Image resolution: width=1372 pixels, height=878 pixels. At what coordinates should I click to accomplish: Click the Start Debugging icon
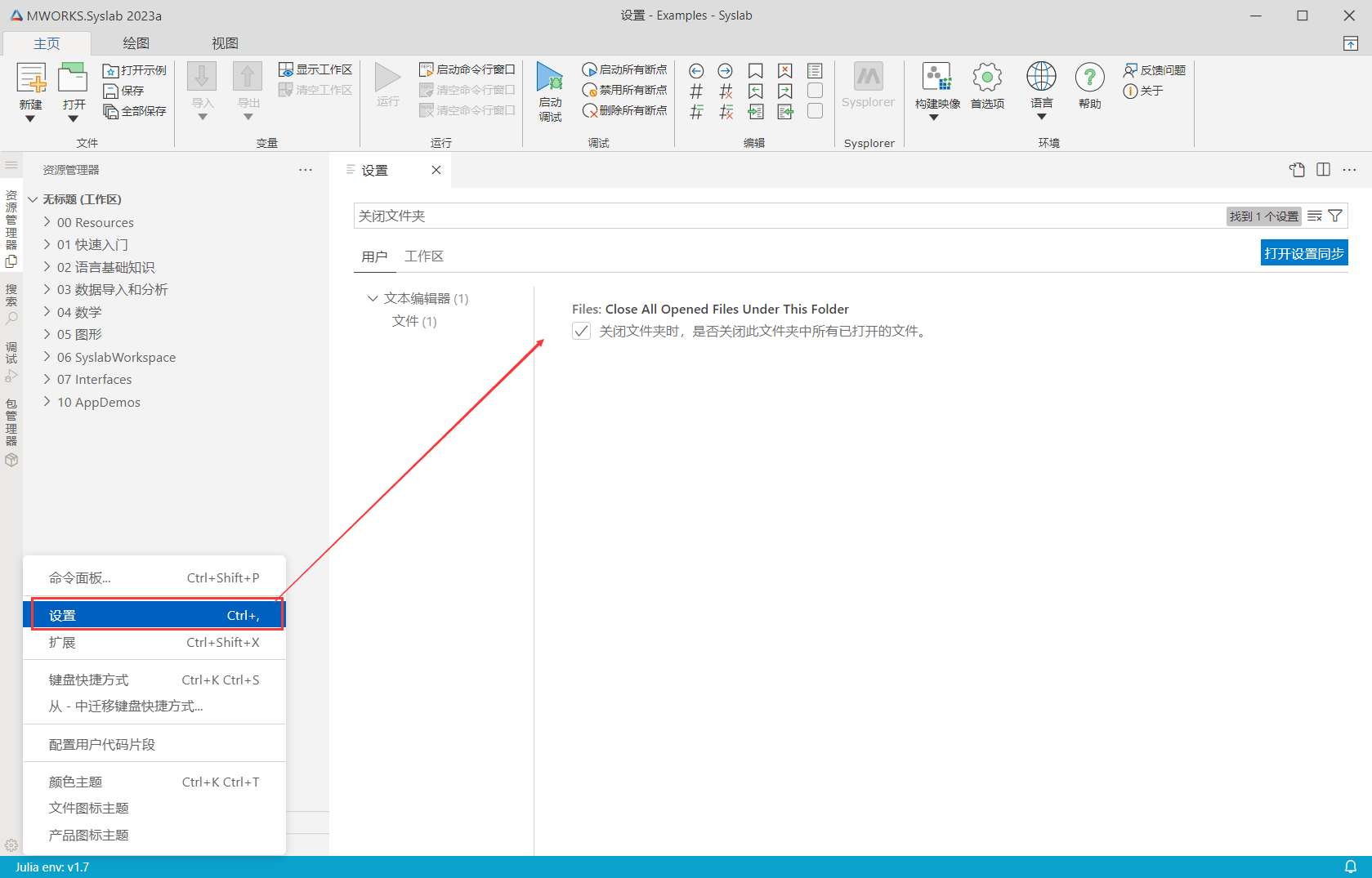click(x=550, y=78)
